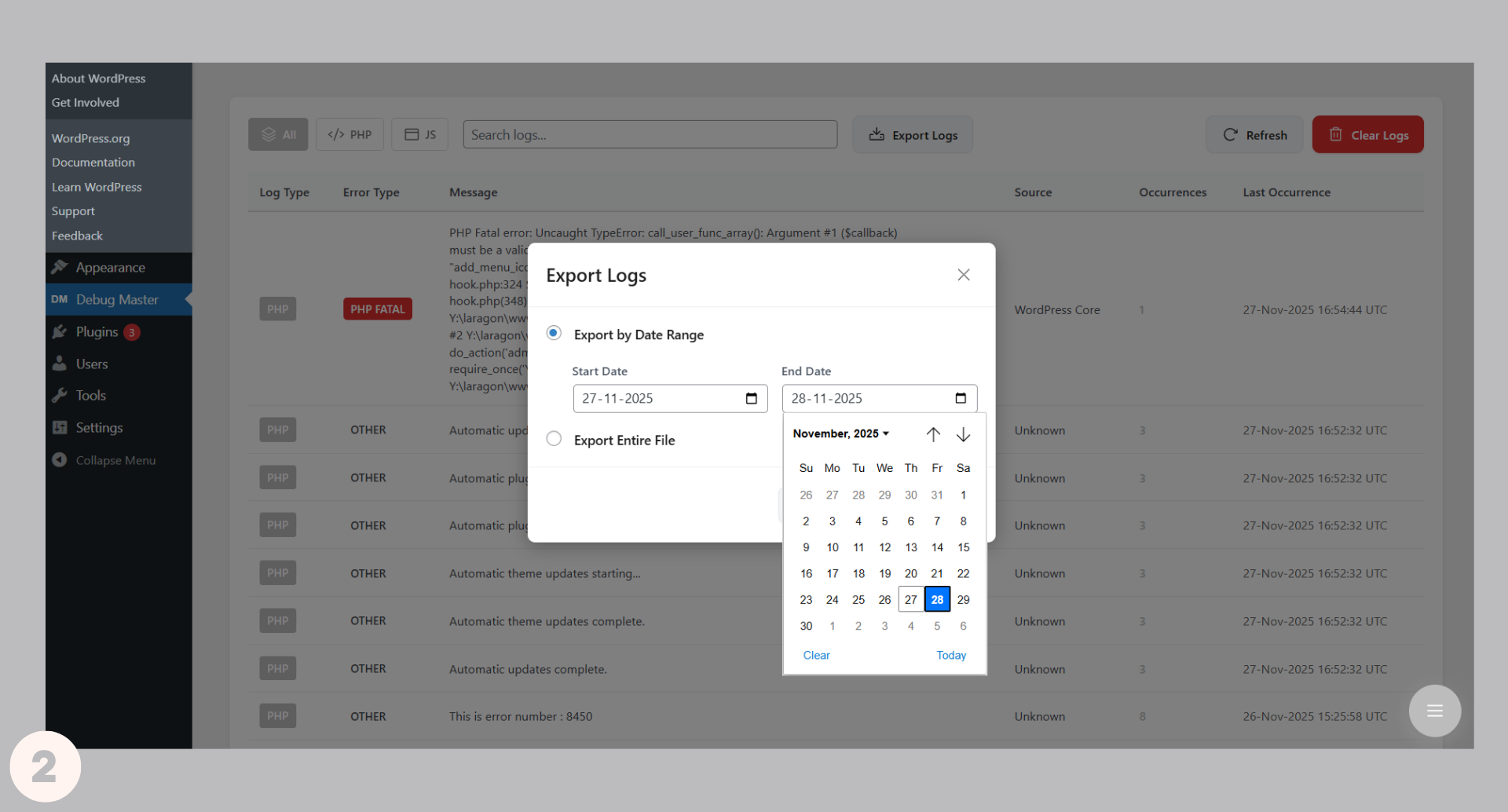Viewport: 1508px width, 812px height.
Task: Click the Message column header
Action: click(474, 192)
